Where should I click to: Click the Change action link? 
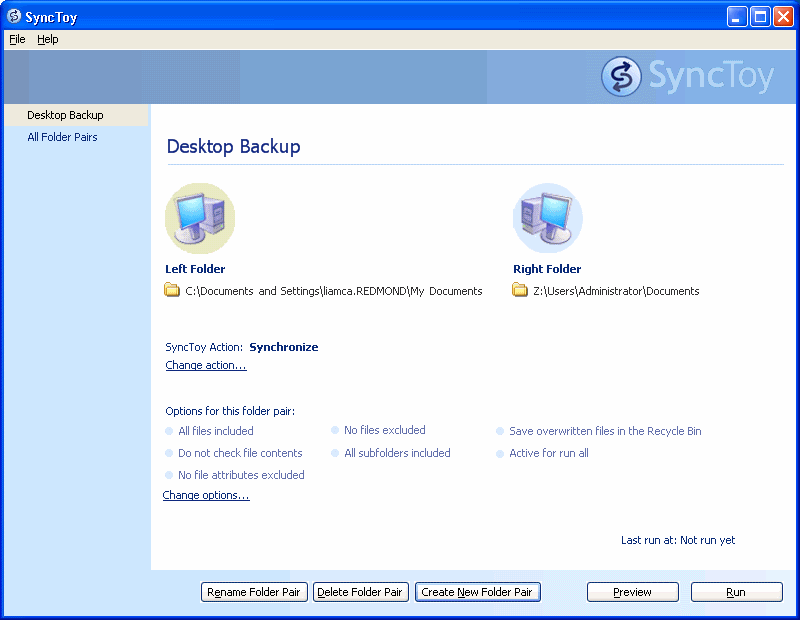coord(205,365)
